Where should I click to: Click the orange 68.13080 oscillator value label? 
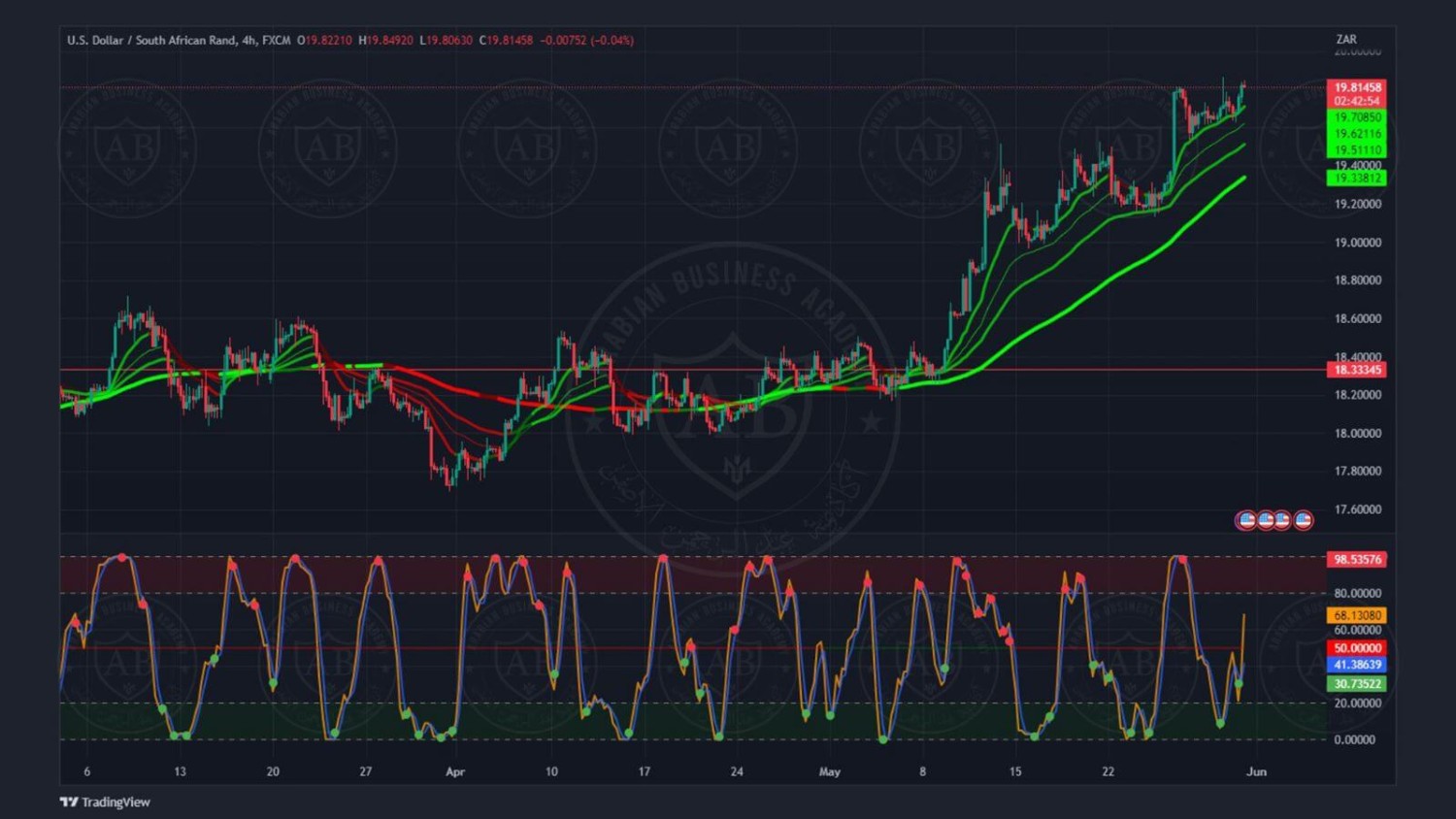tap(1357, 615)
